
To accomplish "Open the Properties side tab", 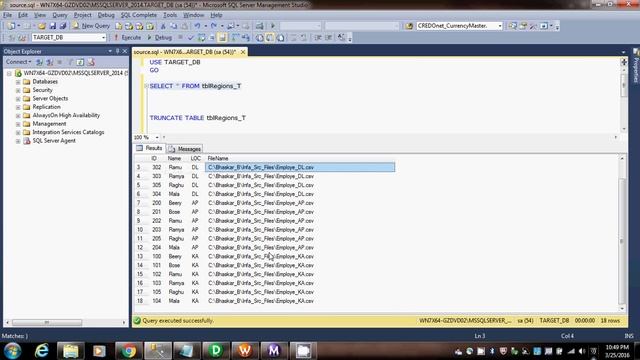I will 636,65.
